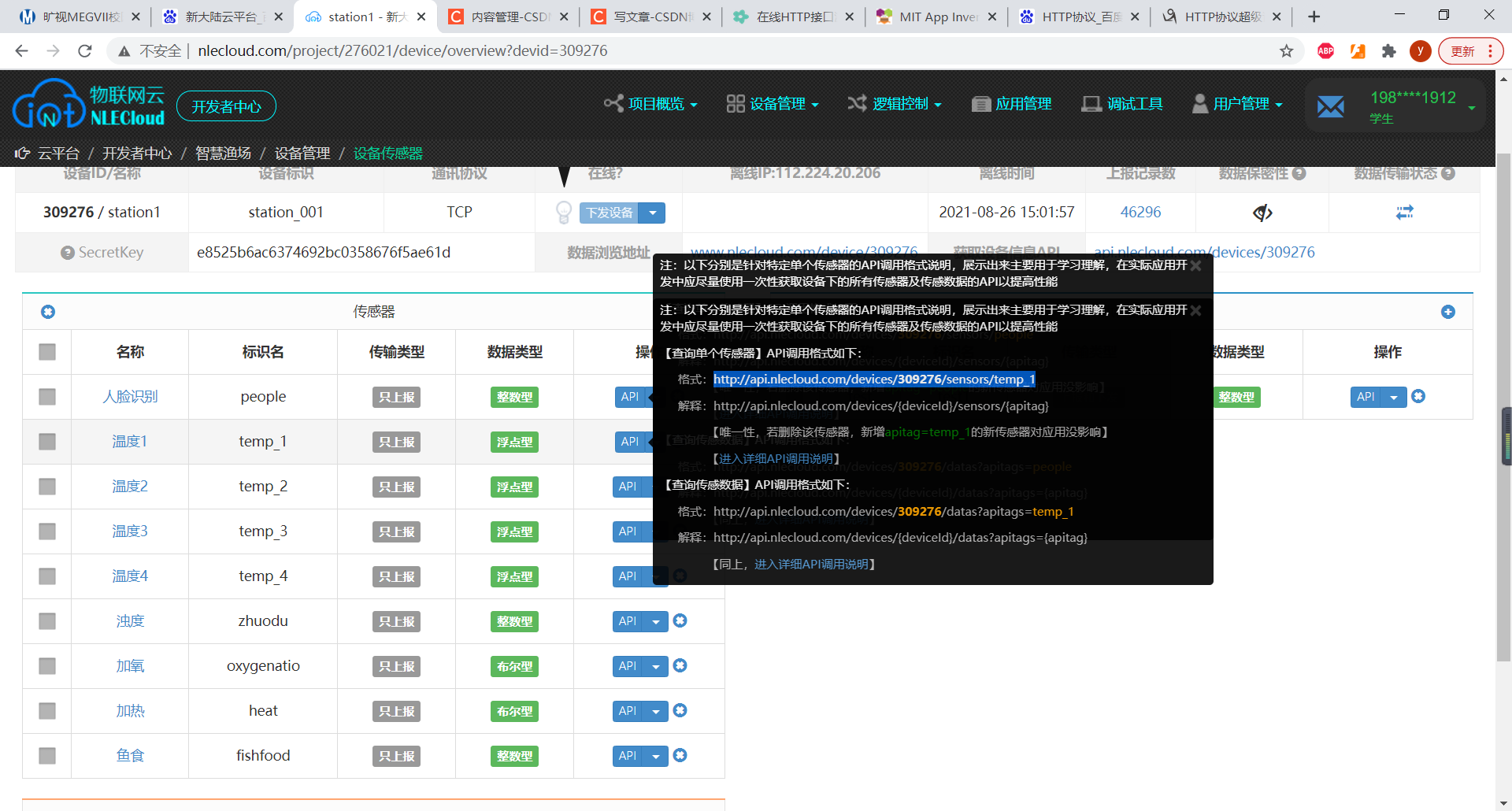Expand API dropdown in oxygenatio row
Image resolution: width=1512 pixels, height=811 pixels.
656,666
